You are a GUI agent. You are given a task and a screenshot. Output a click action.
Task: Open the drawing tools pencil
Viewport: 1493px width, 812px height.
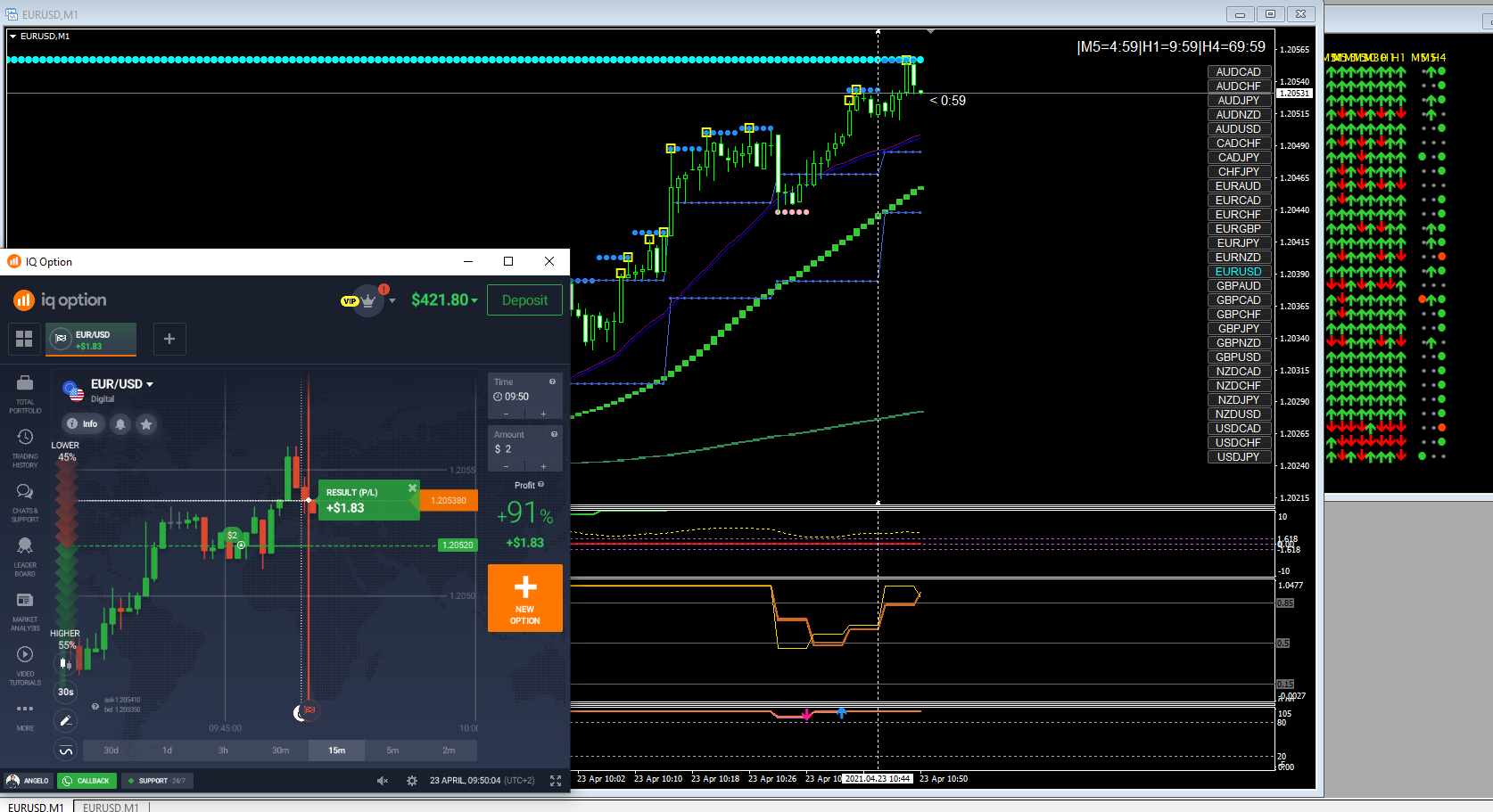tap(65, 720)
